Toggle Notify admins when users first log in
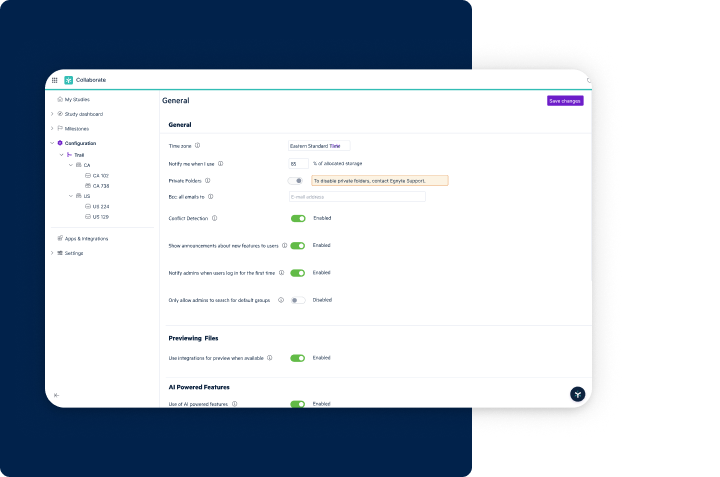The image size is (720, 477). (x=298, y=273)
